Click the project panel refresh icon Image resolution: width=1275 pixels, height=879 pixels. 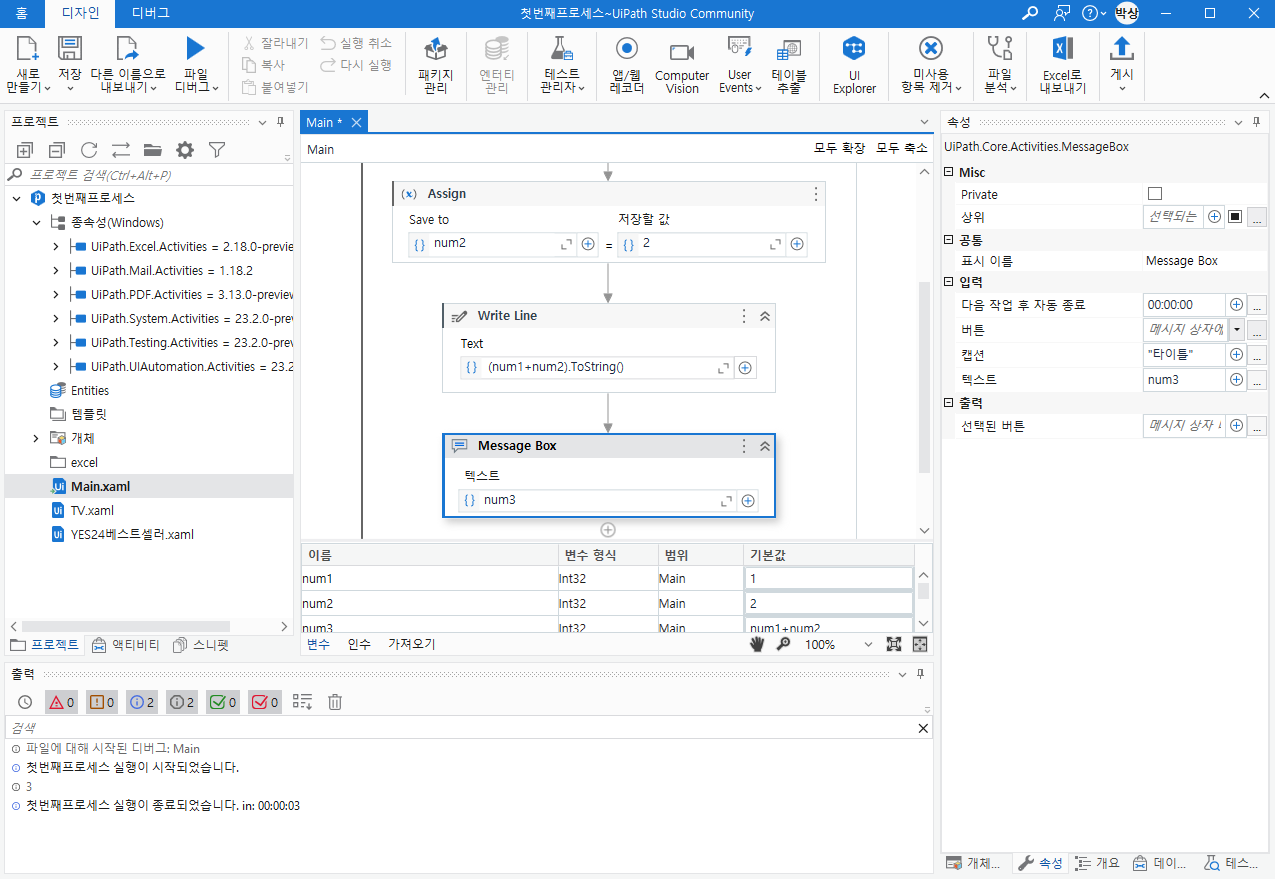[89, 150]
